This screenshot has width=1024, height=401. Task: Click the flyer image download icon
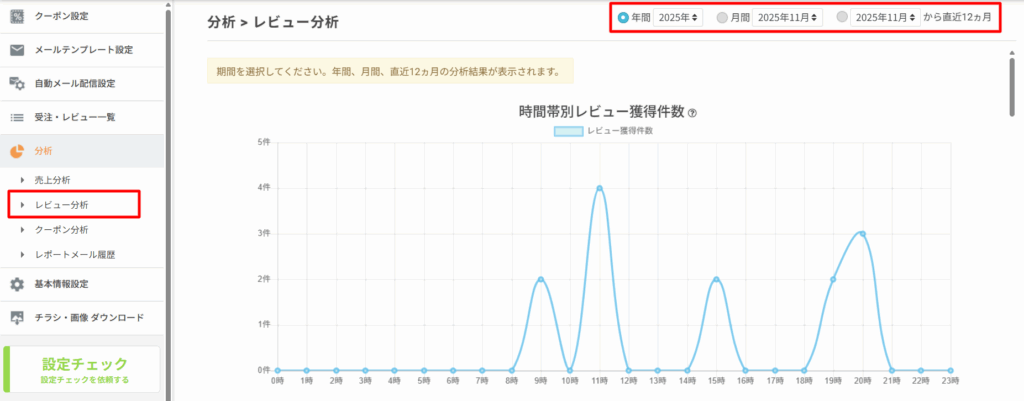click(17, 318)
